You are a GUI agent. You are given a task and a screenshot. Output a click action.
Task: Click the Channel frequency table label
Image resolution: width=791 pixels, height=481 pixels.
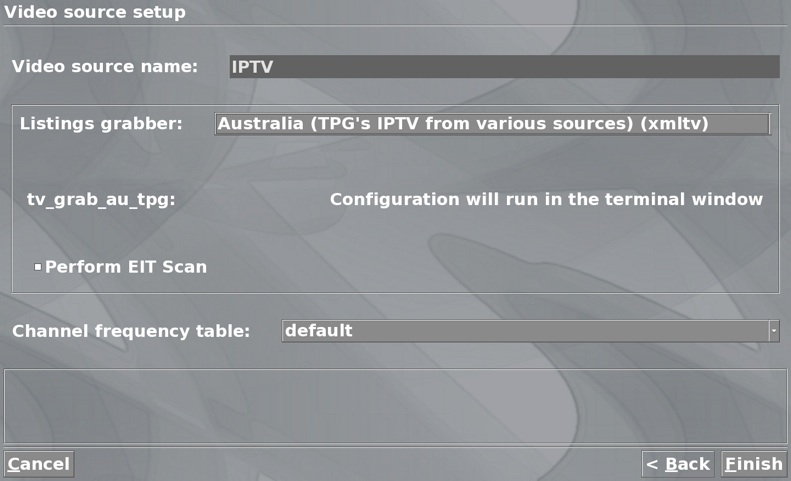[x=131, y=331]
